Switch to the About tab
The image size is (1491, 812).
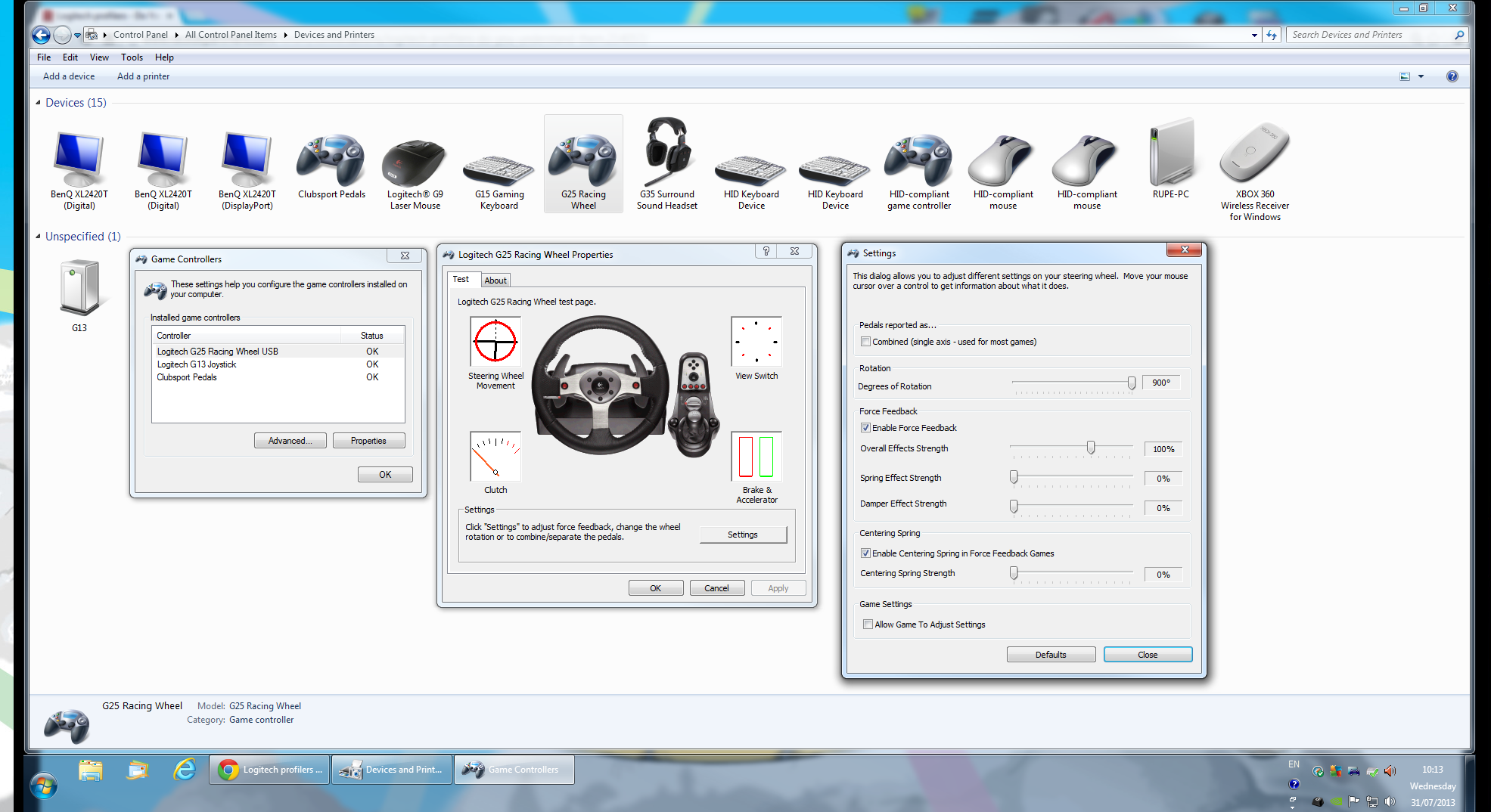pos(495,280)
